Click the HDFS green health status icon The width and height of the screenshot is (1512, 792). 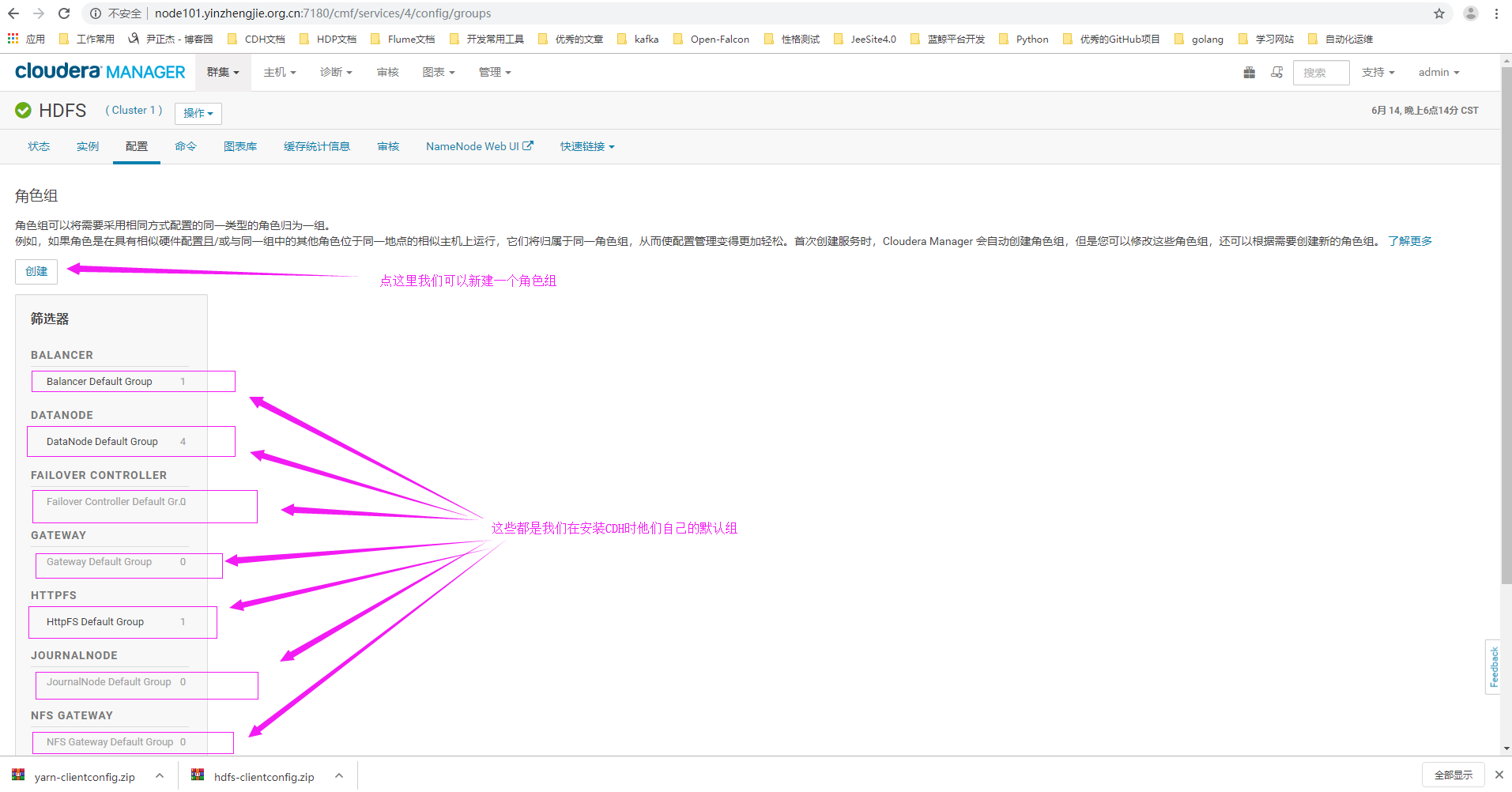(24, 111)
